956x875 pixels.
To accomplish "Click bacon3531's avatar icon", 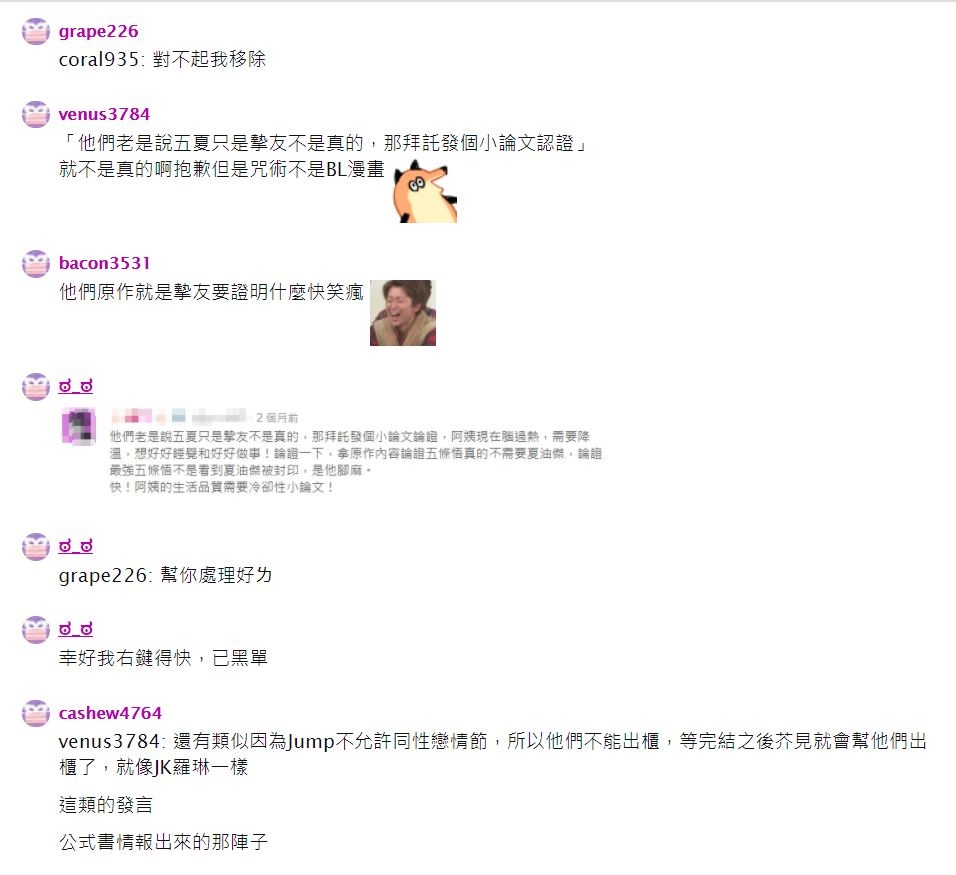I will click(x=36, y=264).
